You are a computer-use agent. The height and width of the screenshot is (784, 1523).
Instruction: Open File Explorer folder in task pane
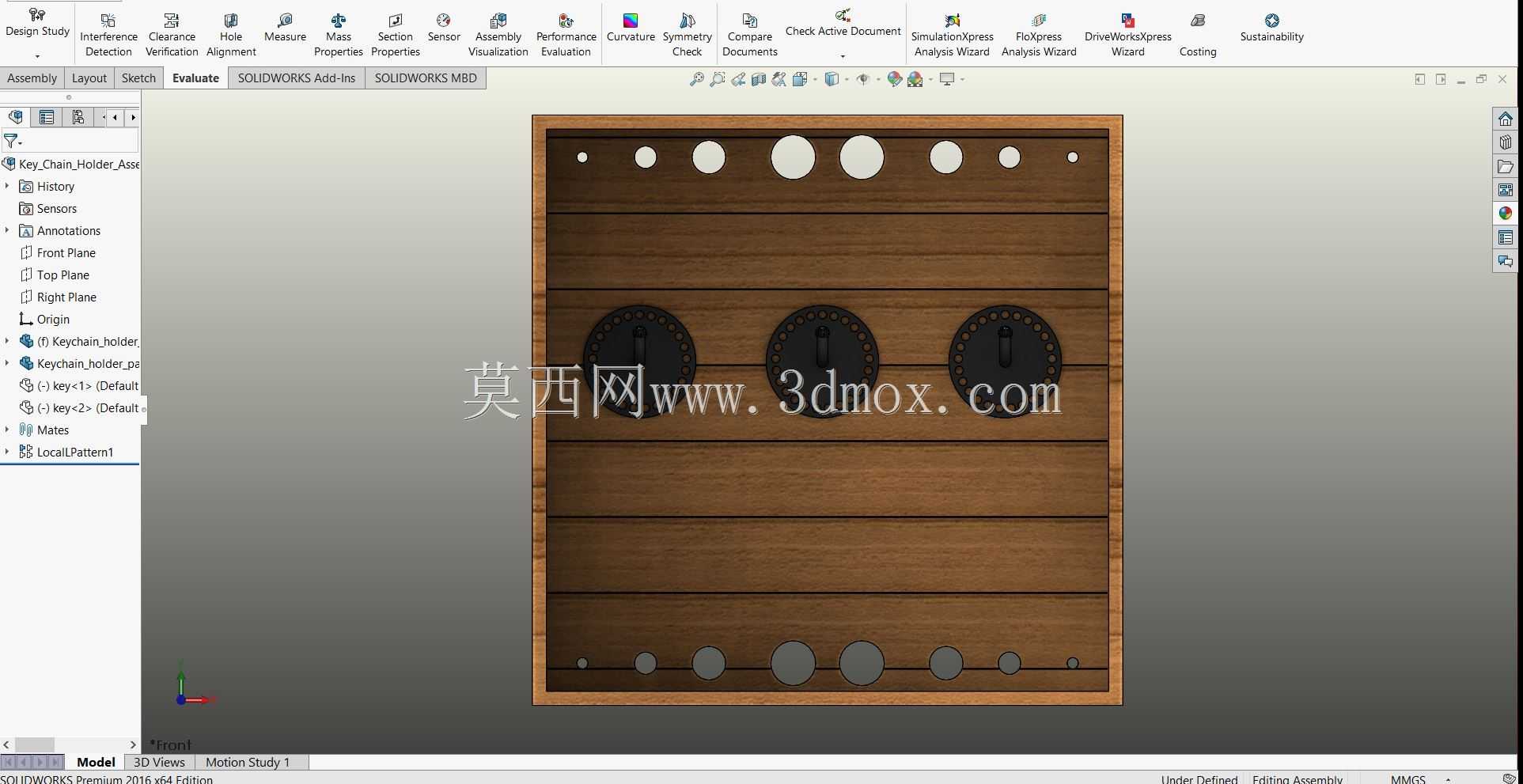pos(1505,166)
